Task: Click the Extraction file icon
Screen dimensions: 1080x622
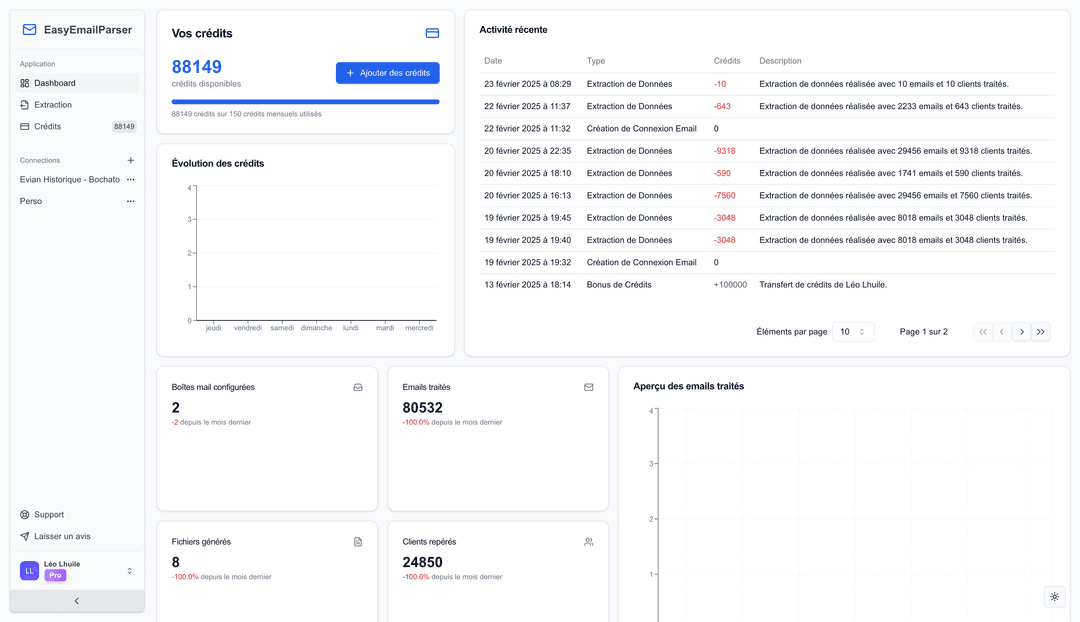Action: [25, 105]
